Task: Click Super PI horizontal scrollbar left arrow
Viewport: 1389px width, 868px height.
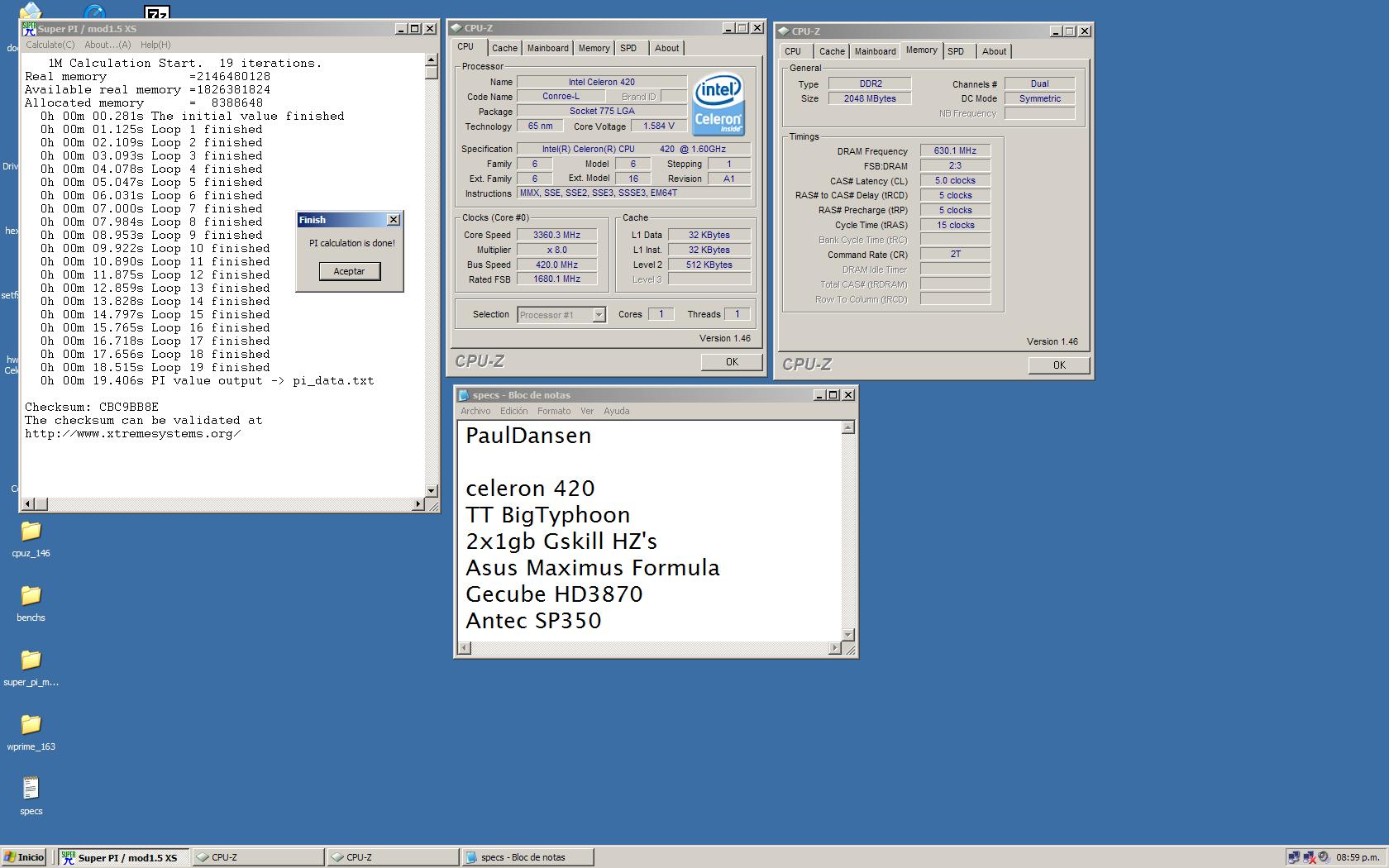Action: tap(28, 503)
